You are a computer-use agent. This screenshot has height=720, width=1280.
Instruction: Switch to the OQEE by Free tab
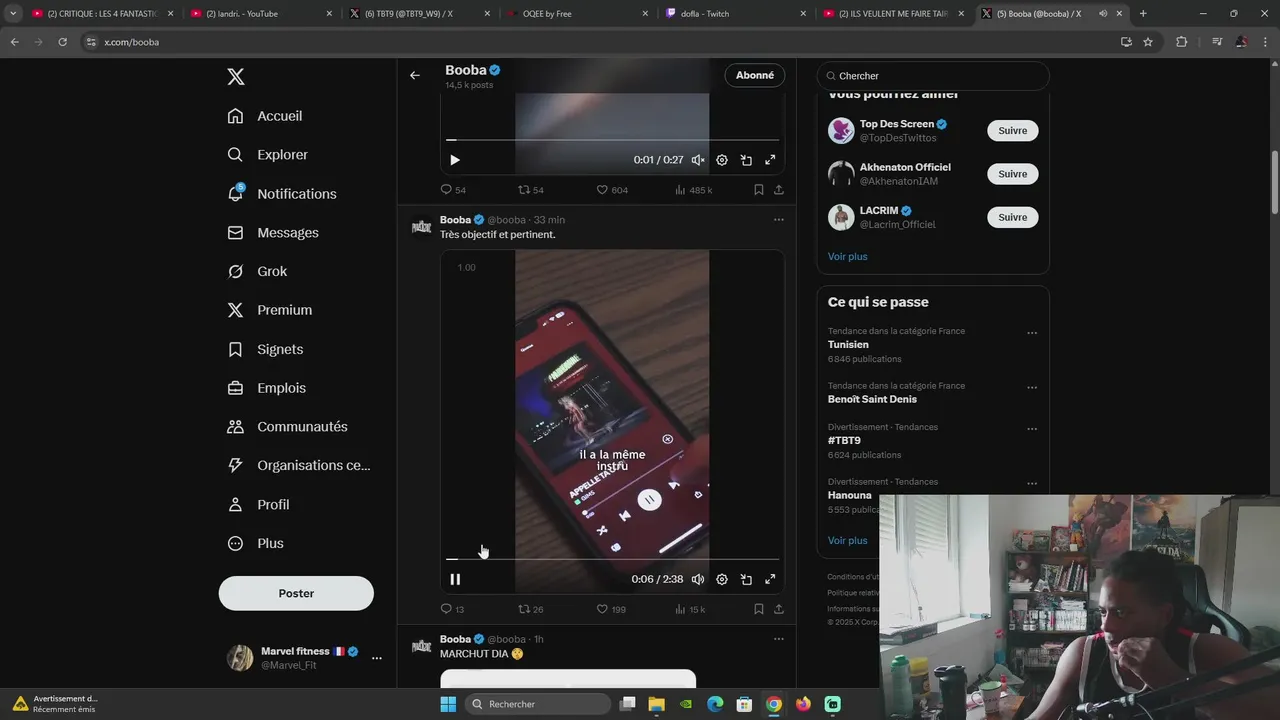[578, 14]
